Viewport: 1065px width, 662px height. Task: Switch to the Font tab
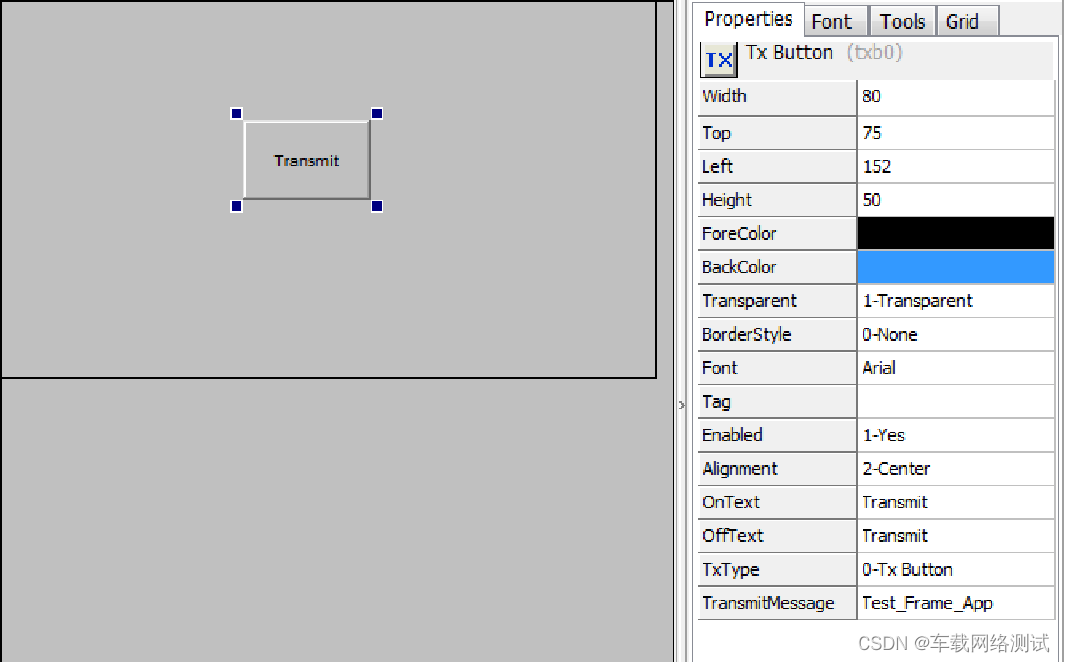click(835, 20)
